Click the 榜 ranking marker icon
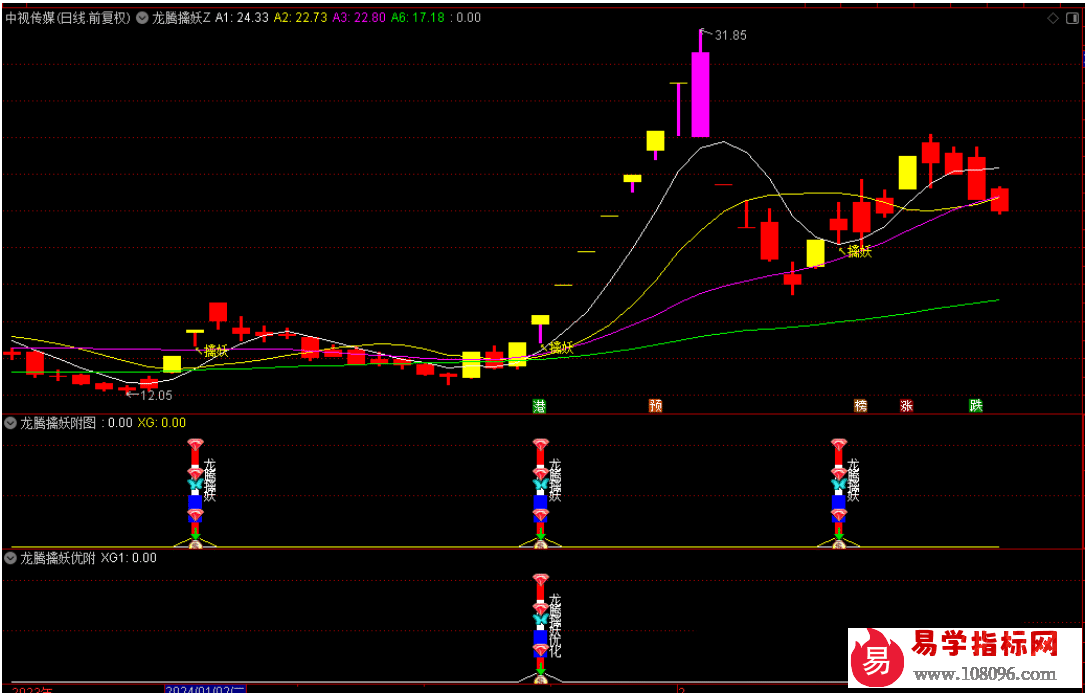The width and height of the screenshot is (1087, 693). pos(860,406)
